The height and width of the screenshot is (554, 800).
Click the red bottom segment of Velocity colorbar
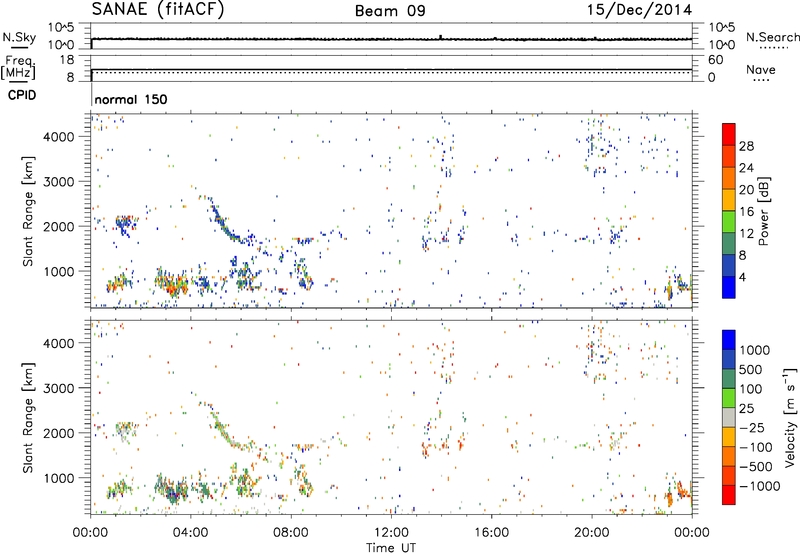(729, 495)
